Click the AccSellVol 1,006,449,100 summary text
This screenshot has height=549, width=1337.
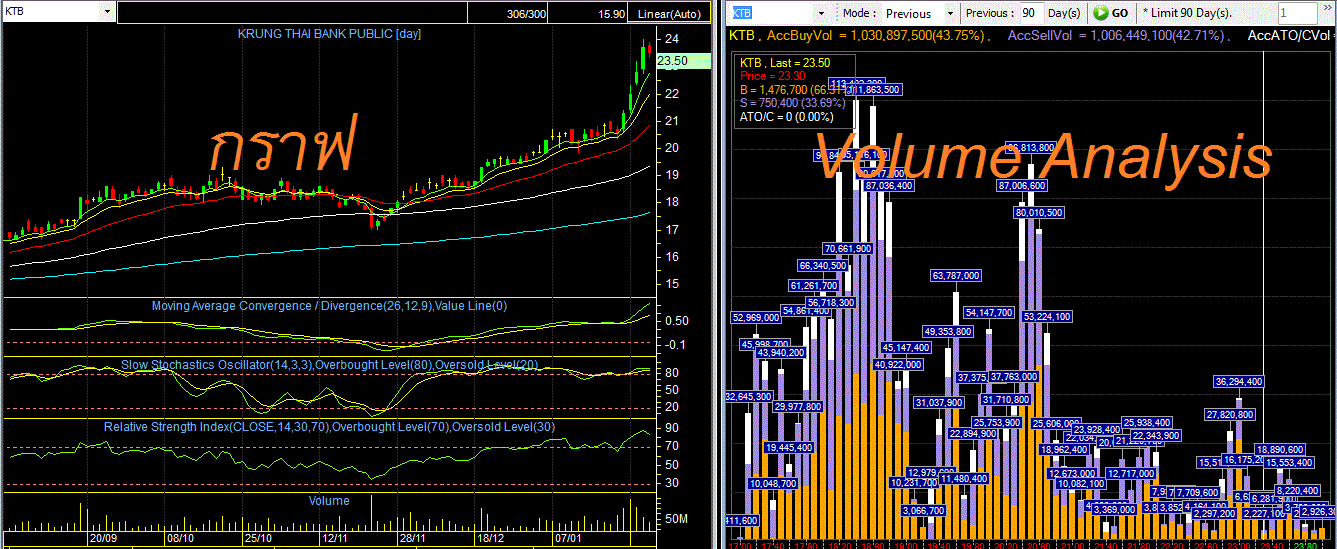point(1116,35)
